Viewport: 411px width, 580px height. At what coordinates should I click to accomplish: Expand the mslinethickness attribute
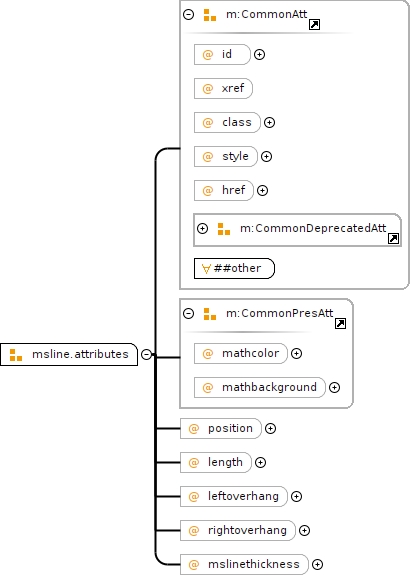[x=317, y=564]
